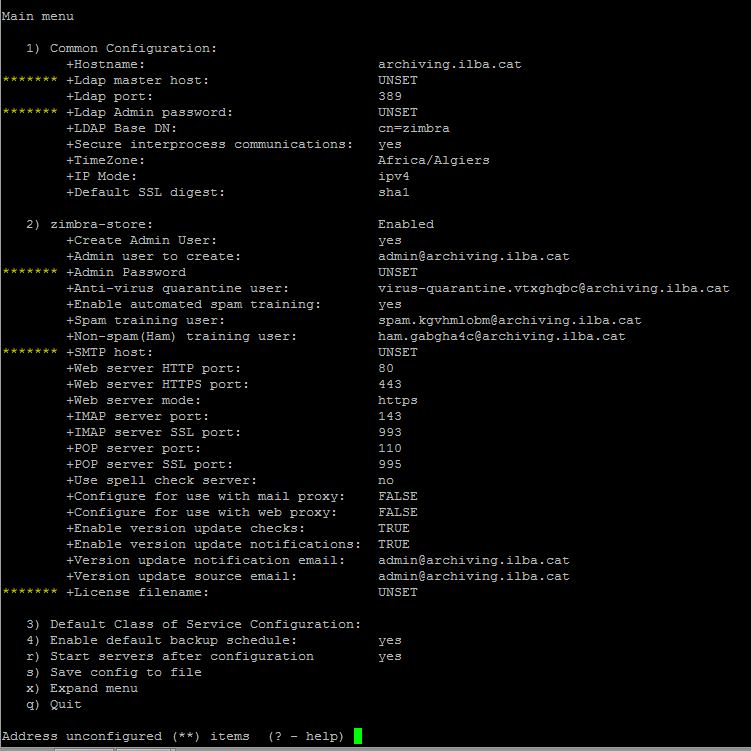Click '+Enable version update checks:' label

click(185, 528)
